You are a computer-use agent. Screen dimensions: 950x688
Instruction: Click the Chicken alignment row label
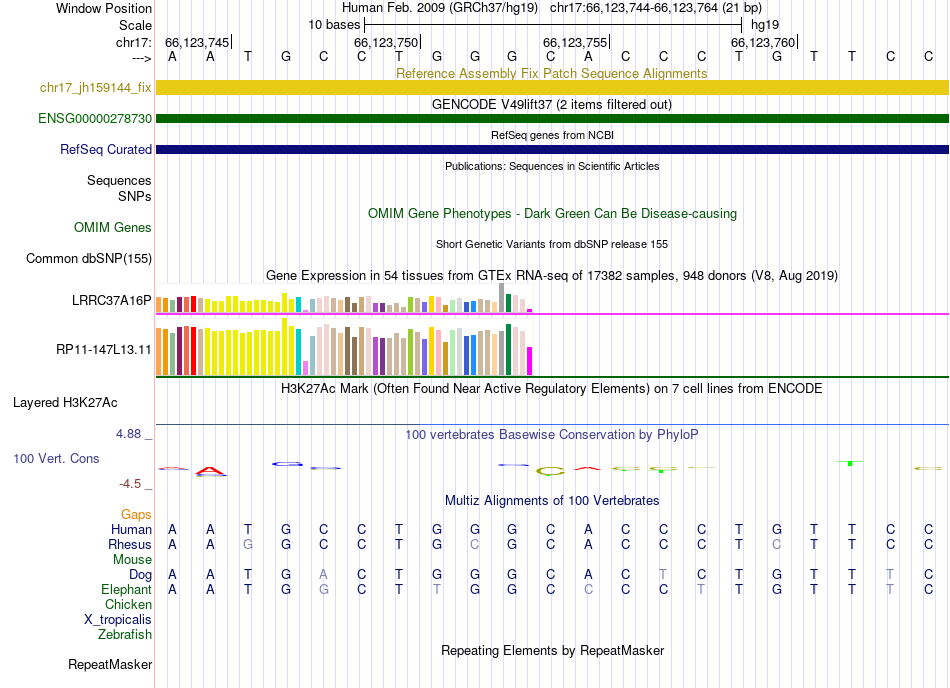128,604
